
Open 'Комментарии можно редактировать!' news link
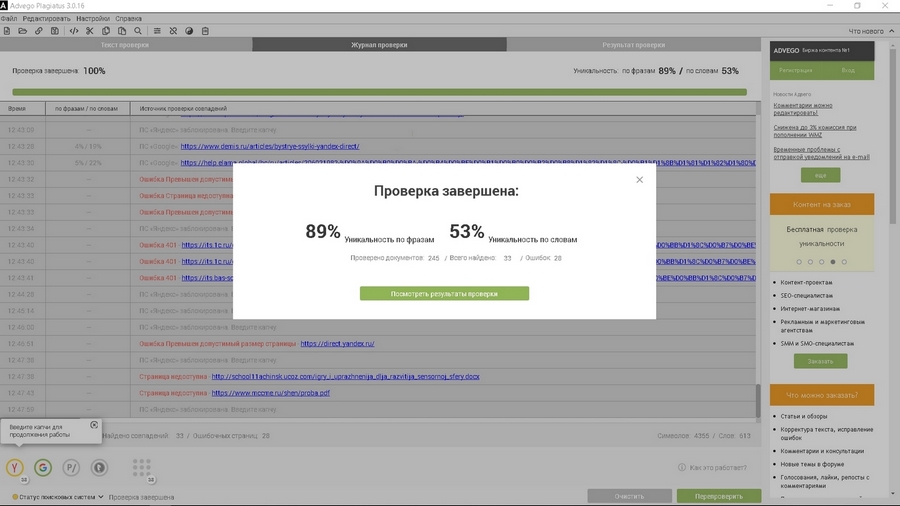pyautogui.click(x=802, y=109)
